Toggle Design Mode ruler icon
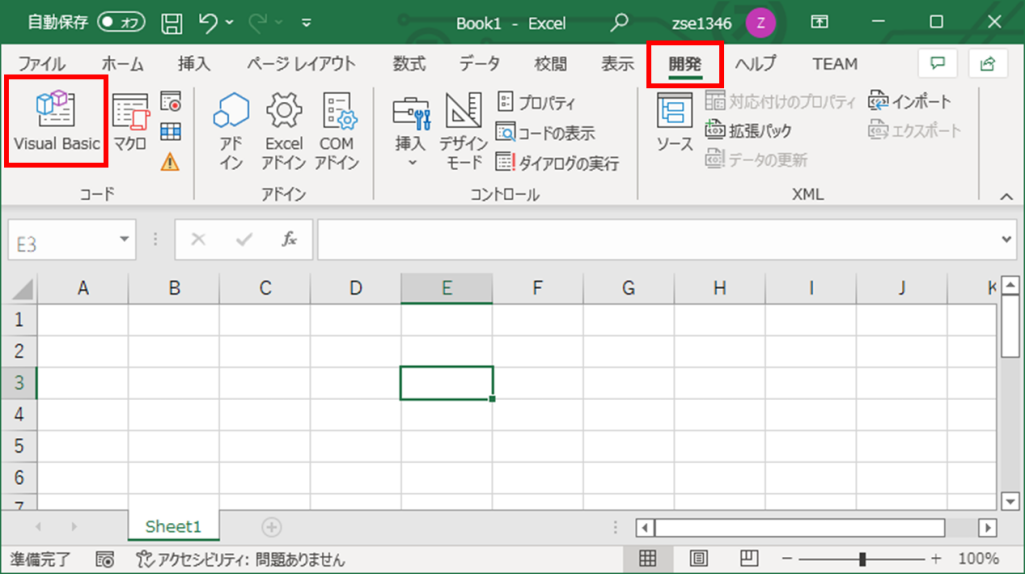The width and height of the screenshot is (1025, 574). click(x=463, y=130)
